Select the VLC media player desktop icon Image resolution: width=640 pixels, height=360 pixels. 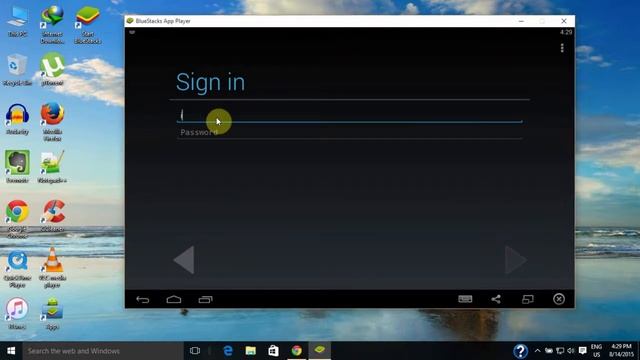(x=52, y=268)
